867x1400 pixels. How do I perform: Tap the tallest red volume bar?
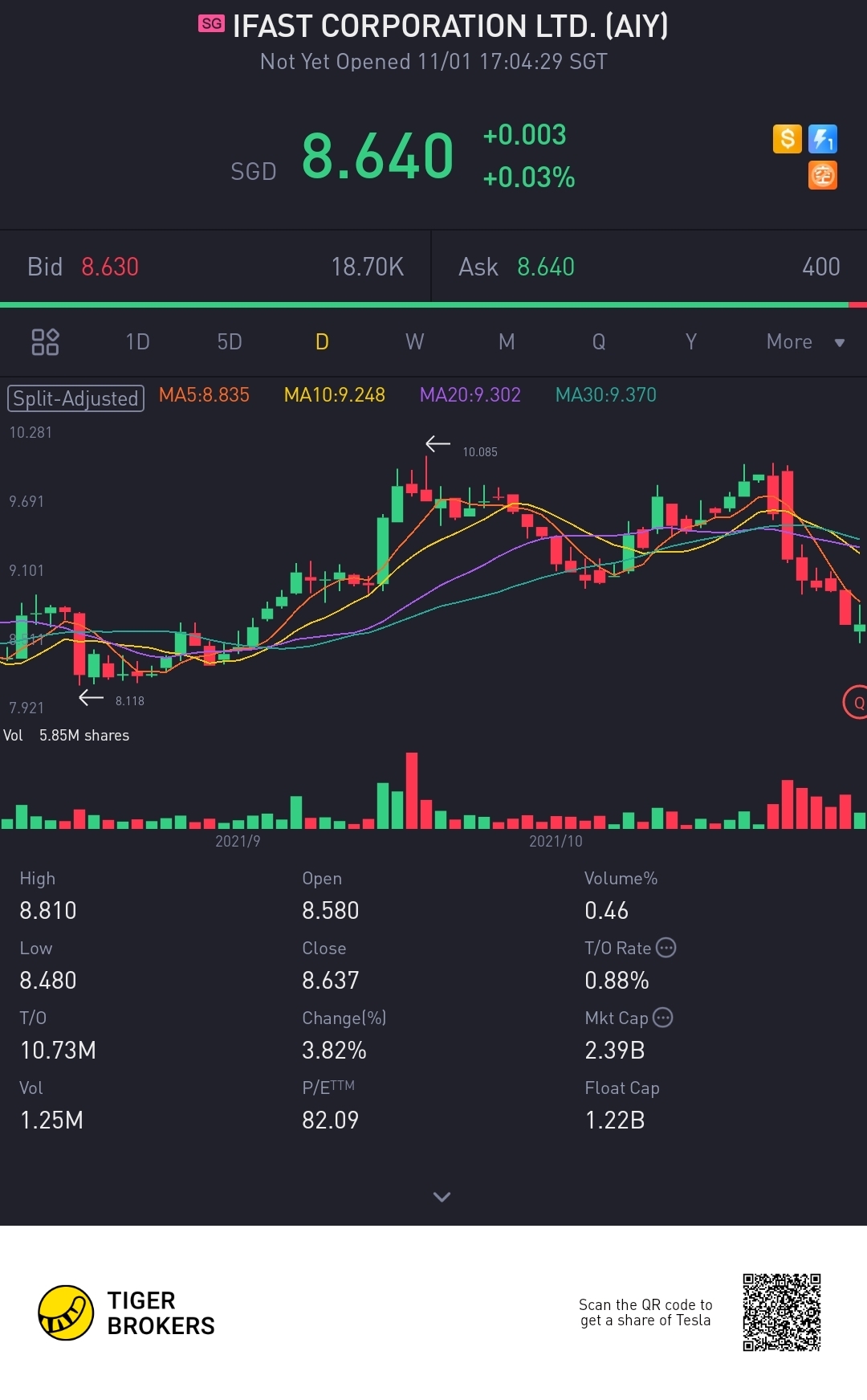pos(412,790)
